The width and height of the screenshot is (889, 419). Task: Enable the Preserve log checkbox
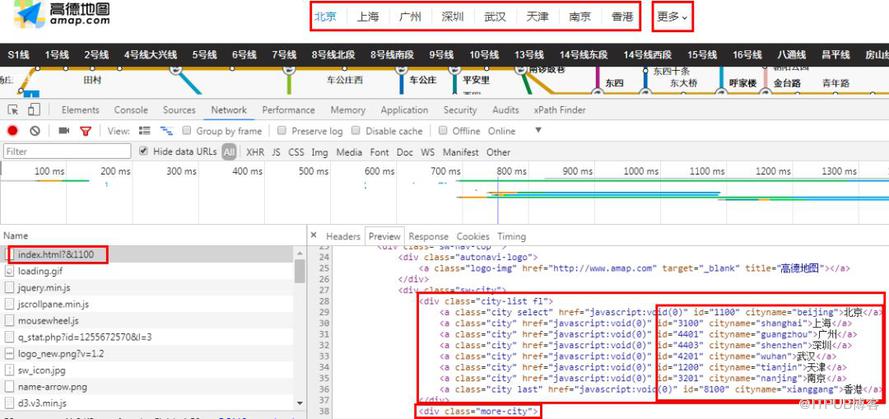coord(283,131)
